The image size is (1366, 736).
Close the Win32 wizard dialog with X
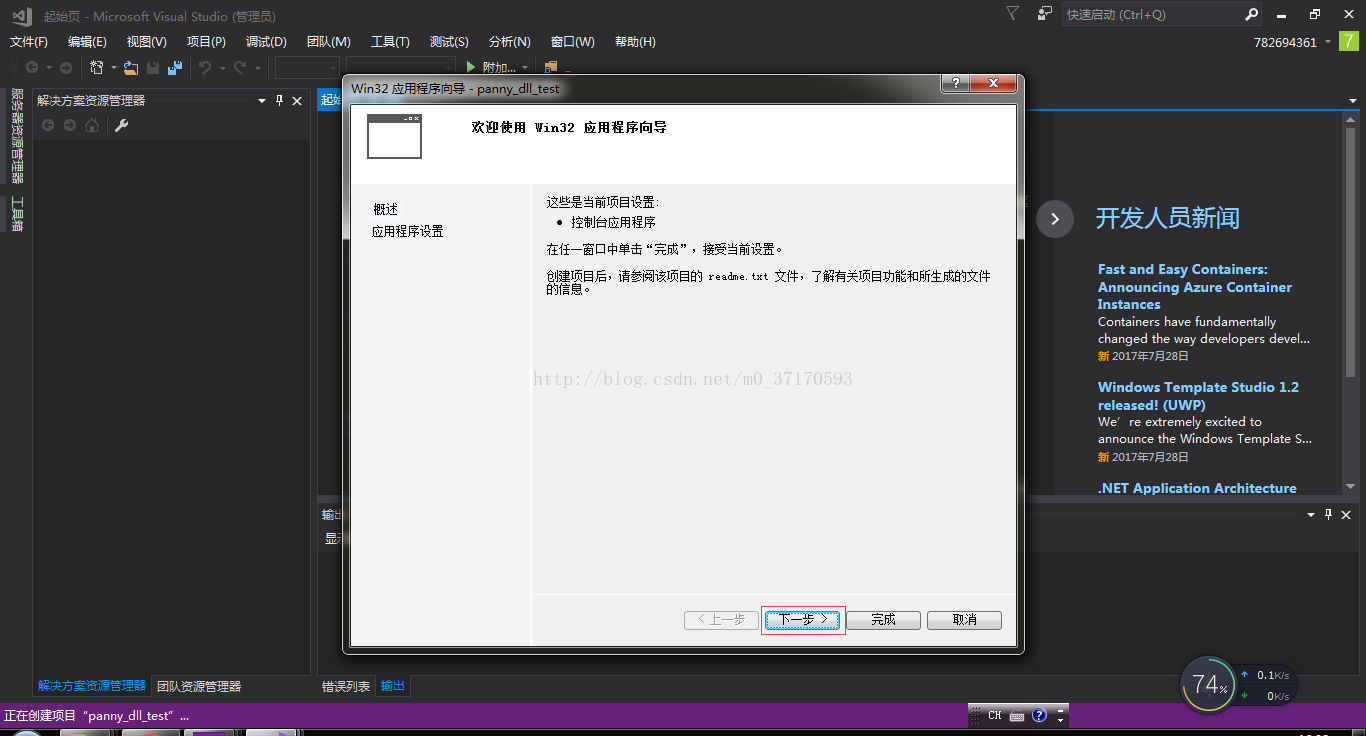pyautogui.click(x=994, y=84)
